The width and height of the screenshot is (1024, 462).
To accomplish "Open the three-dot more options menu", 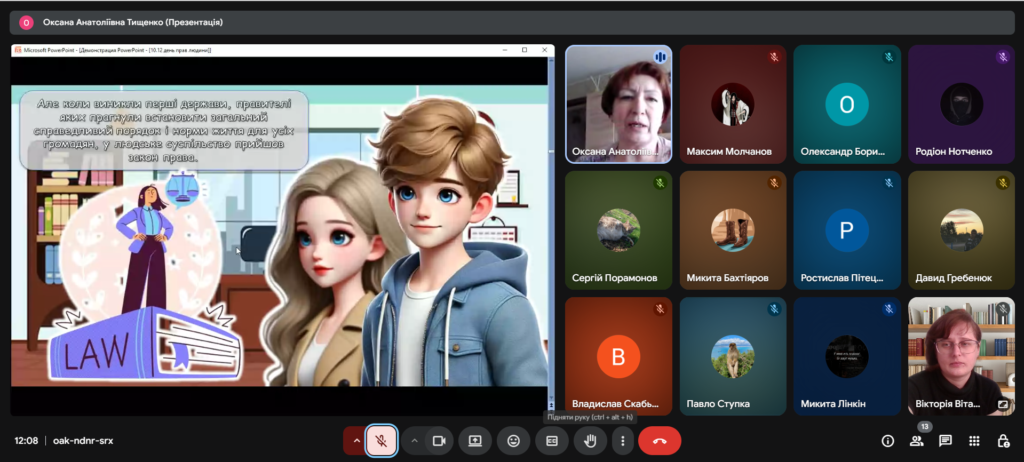I will 622,440.
